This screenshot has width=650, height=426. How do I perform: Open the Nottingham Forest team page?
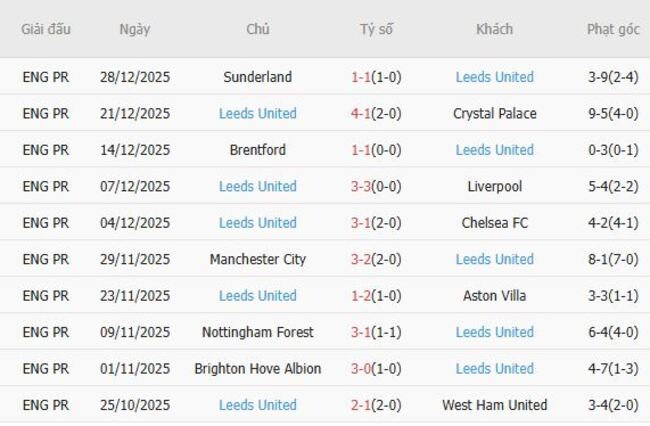pyautogui.click(x=257, y=332)
